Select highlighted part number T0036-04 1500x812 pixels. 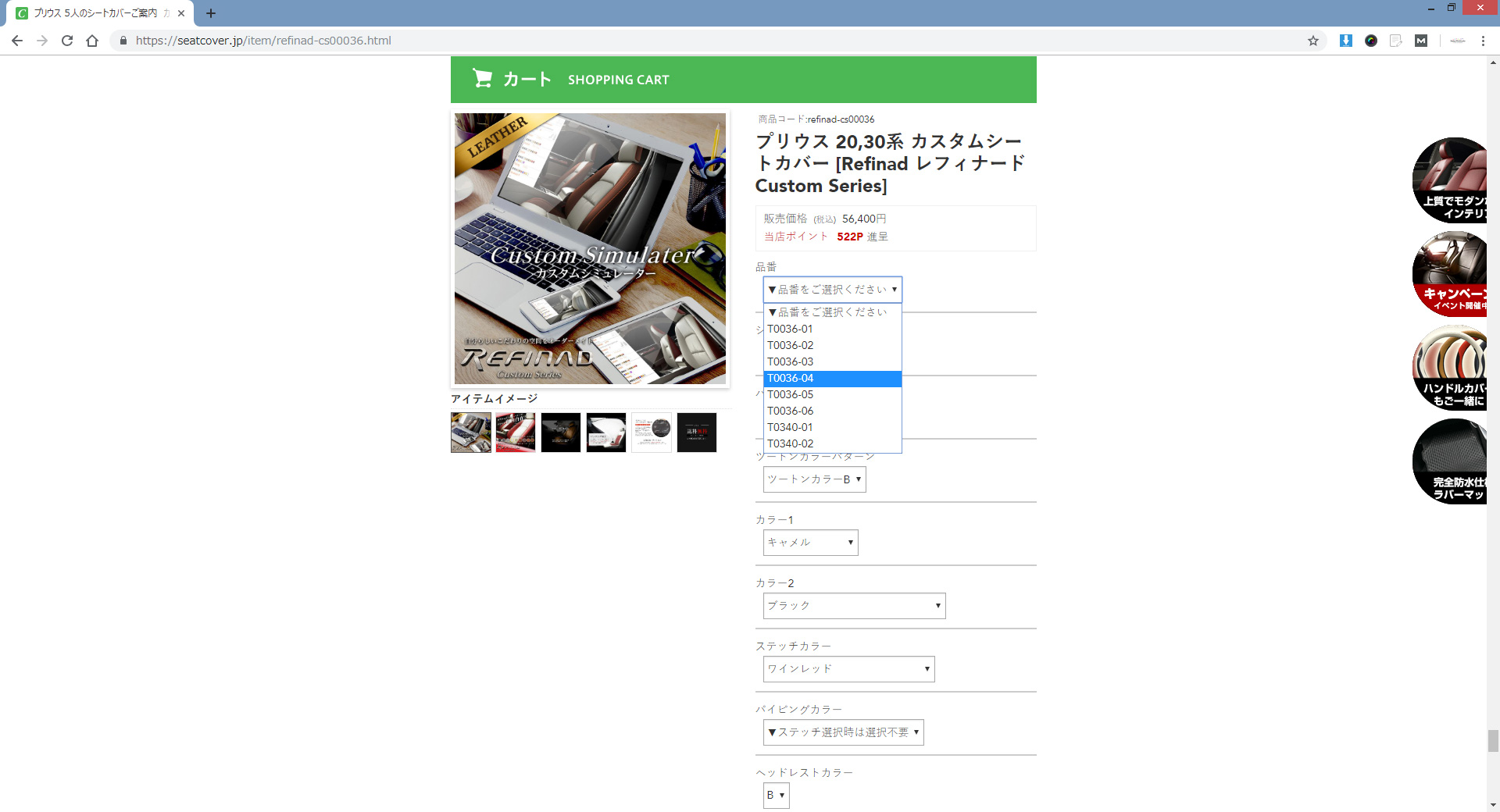(833, 378)
